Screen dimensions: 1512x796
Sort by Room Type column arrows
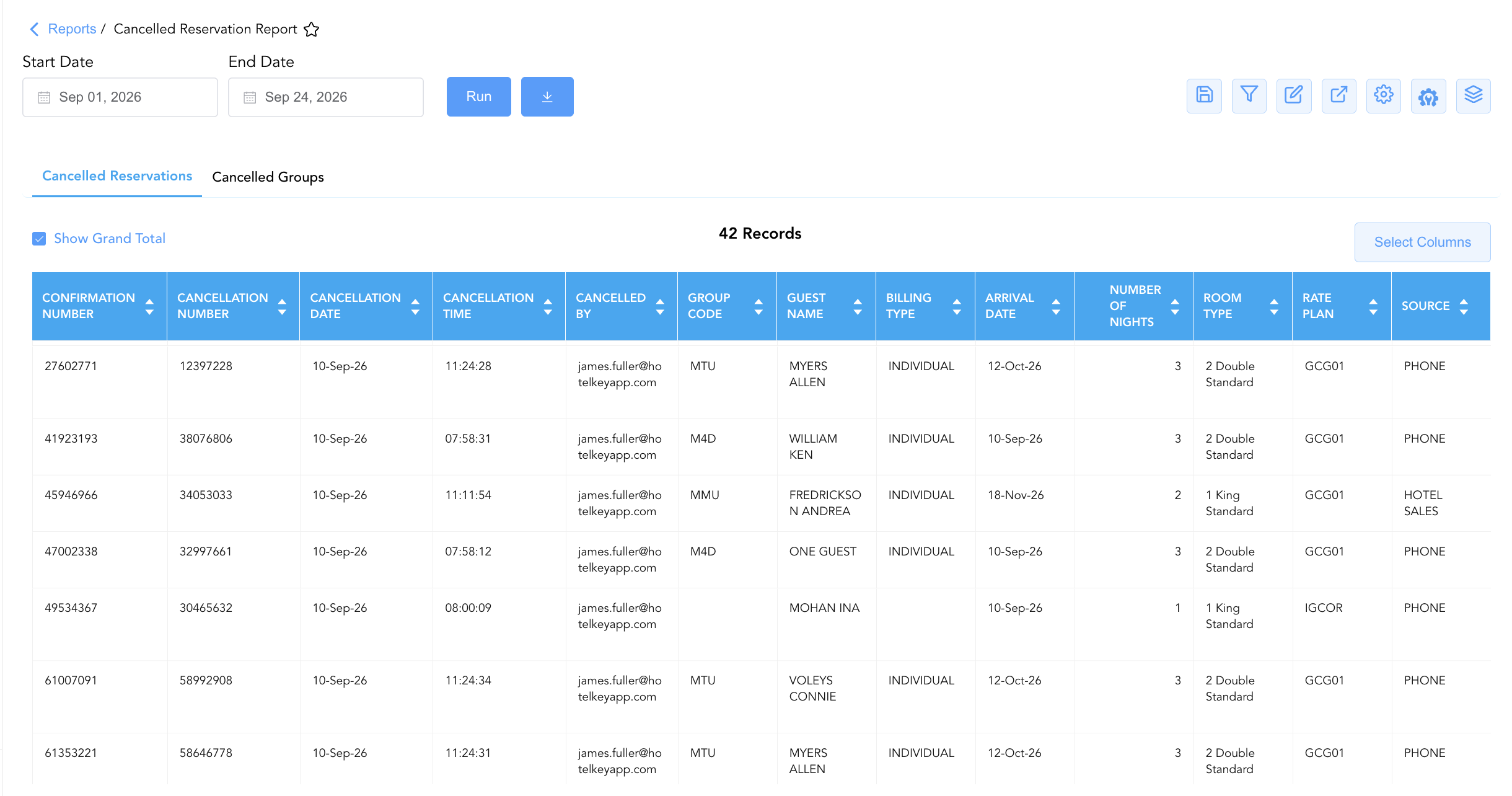point(1274,306)
